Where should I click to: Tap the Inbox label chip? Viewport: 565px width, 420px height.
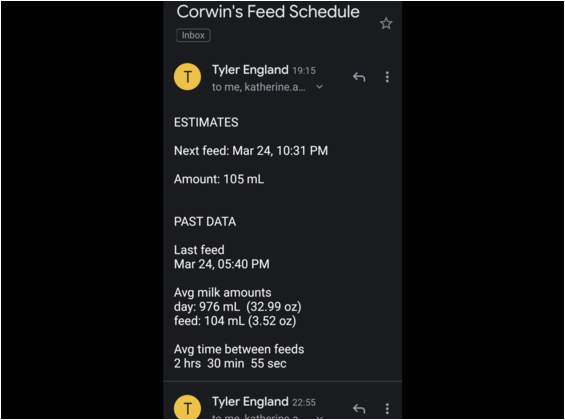click(x=193, y=35)
